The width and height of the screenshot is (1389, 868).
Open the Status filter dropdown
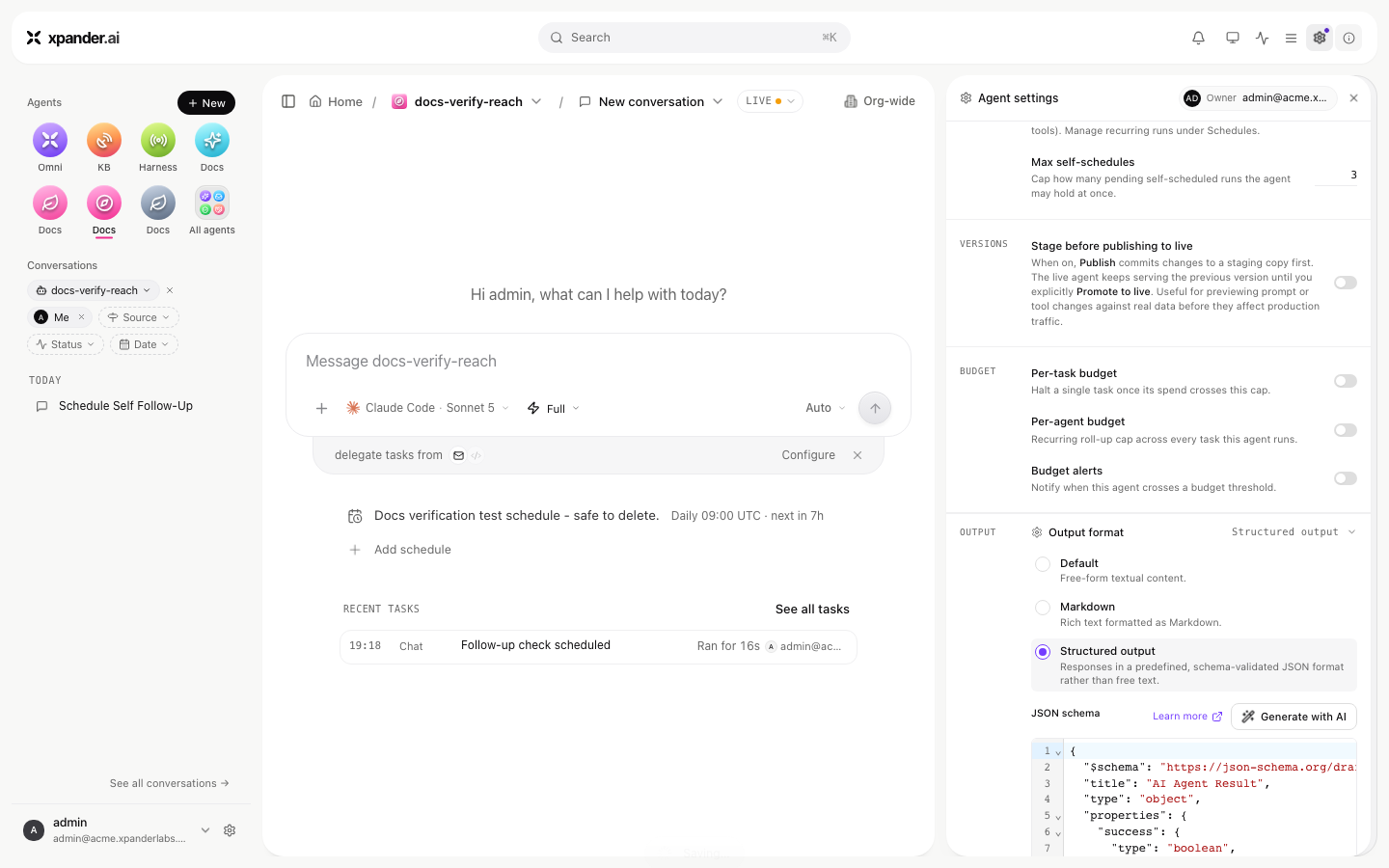[x=65, y=344]
